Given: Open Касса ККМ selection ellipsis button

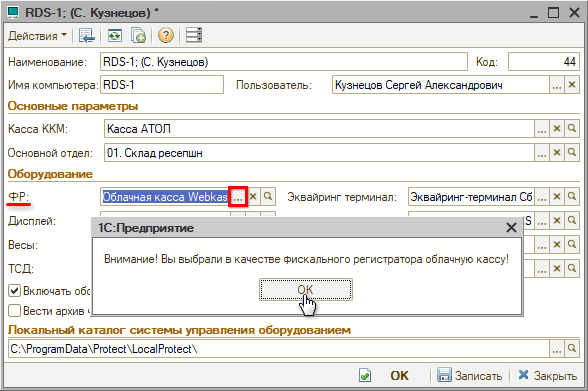Looking at the screenshot, I should (542, 129).
